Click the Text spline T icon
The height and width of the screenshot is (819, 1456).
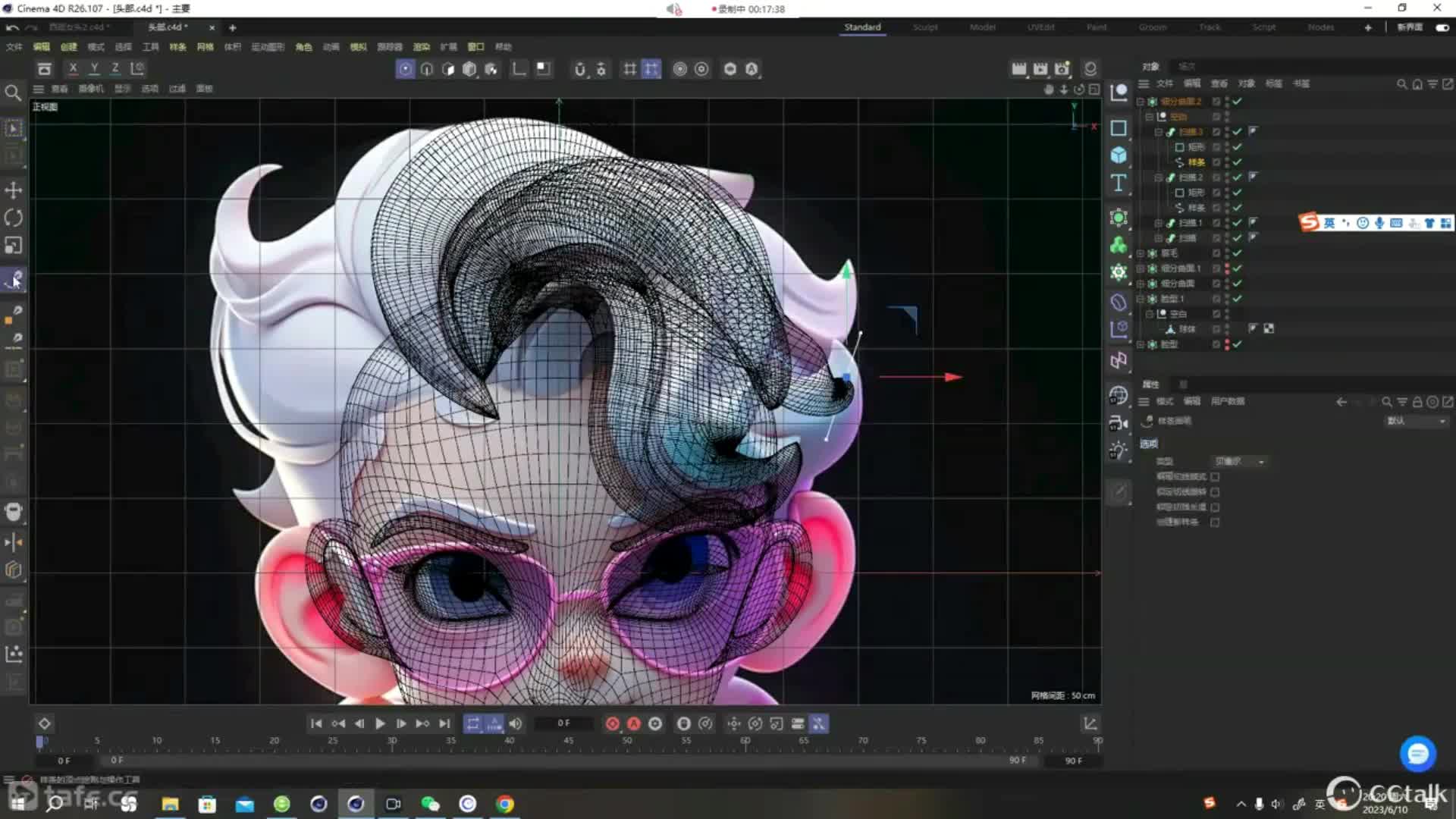point(1119,183)
